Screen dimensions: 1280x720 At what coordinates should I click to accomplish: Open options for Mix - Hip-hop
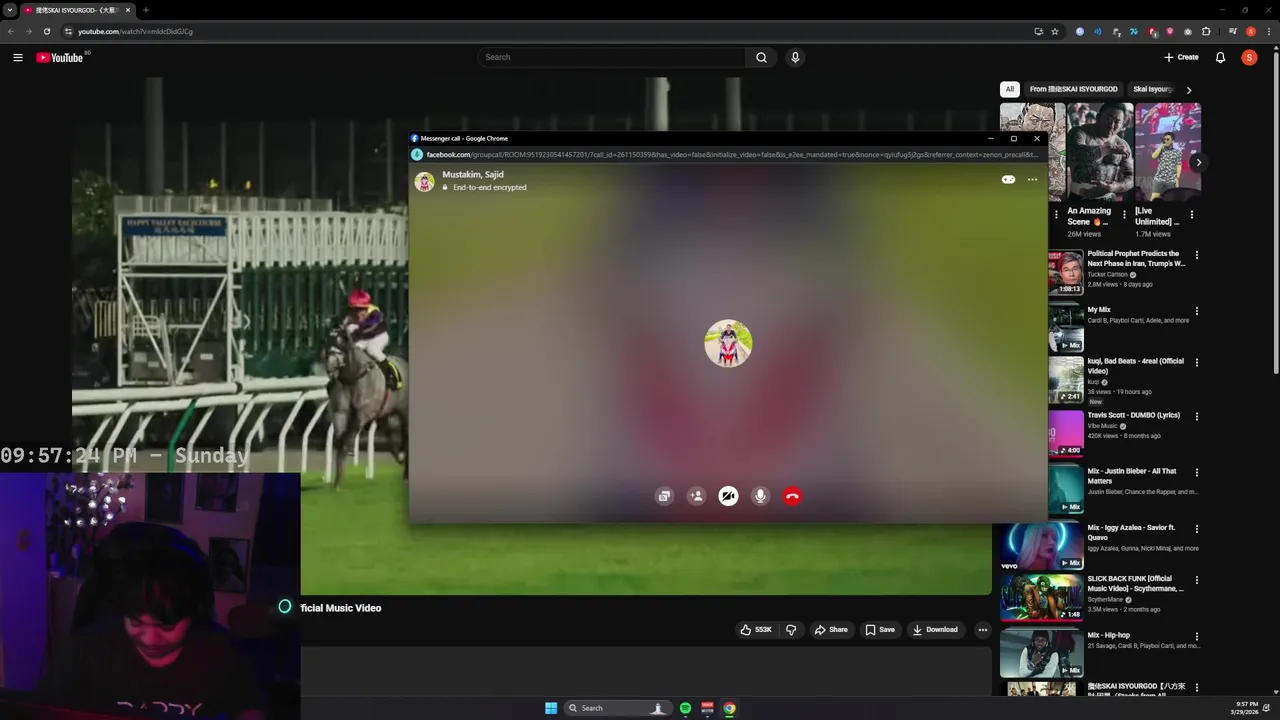[x=1196, y=636]
